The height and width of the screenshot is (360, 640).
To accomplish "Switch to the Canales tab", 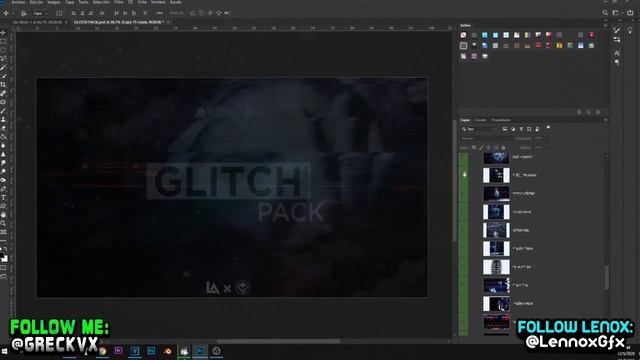I will pyautogui.click(x=480, y=120).
